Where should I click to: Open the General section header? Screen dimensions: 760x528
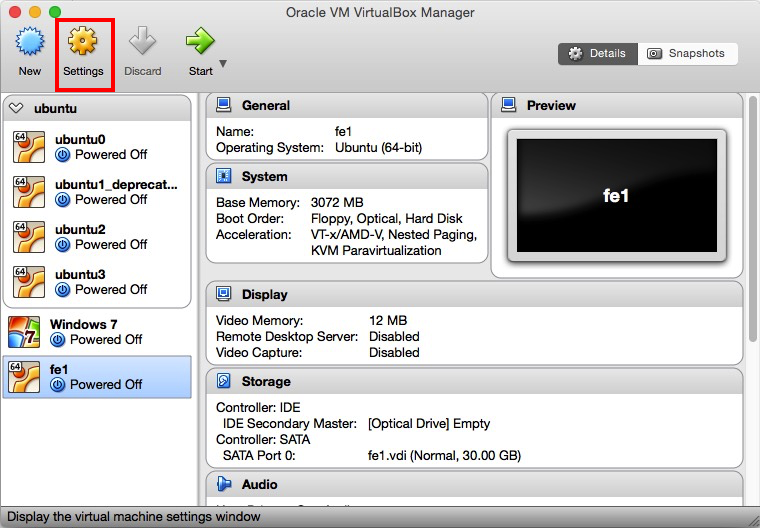266,105
